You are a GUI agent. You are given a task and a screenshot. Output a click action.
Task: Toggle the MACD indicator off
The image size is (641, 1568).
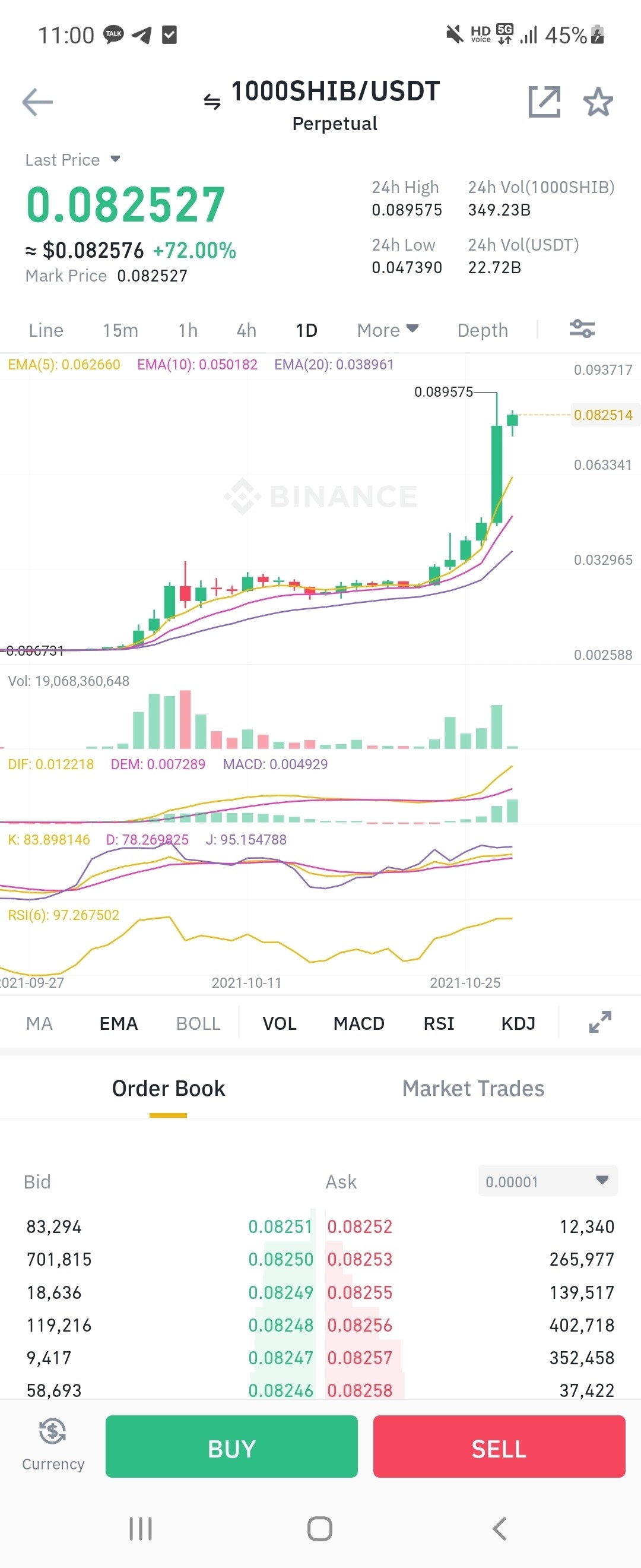(x=359, y=1024)
